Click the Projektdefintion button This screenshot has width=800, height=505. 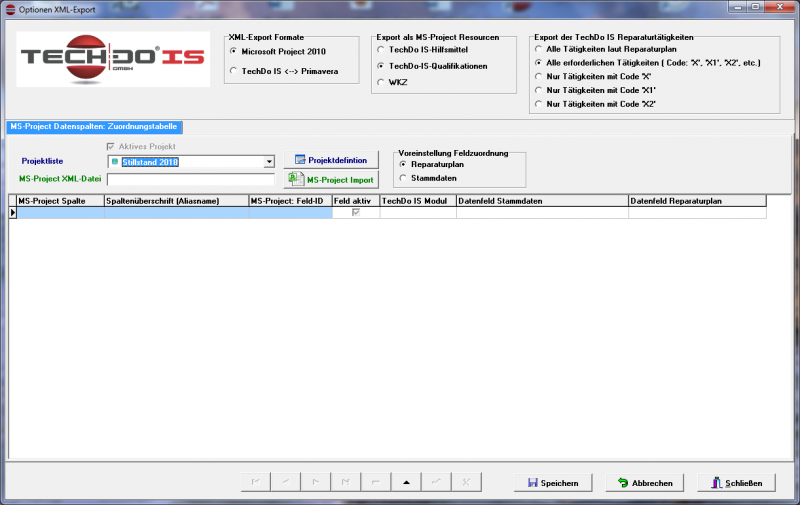[x=331, y=160]
